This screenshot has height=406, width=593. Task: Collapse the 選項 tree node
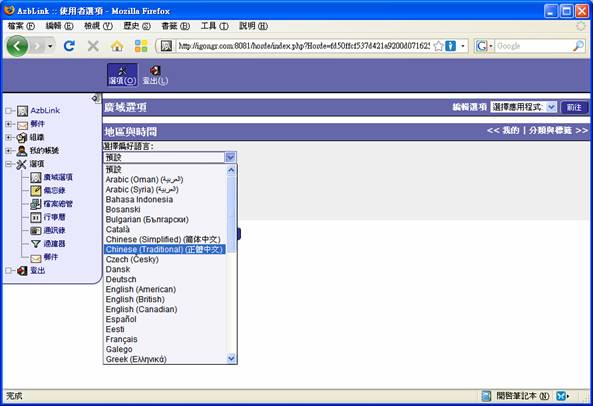point(8,164)
